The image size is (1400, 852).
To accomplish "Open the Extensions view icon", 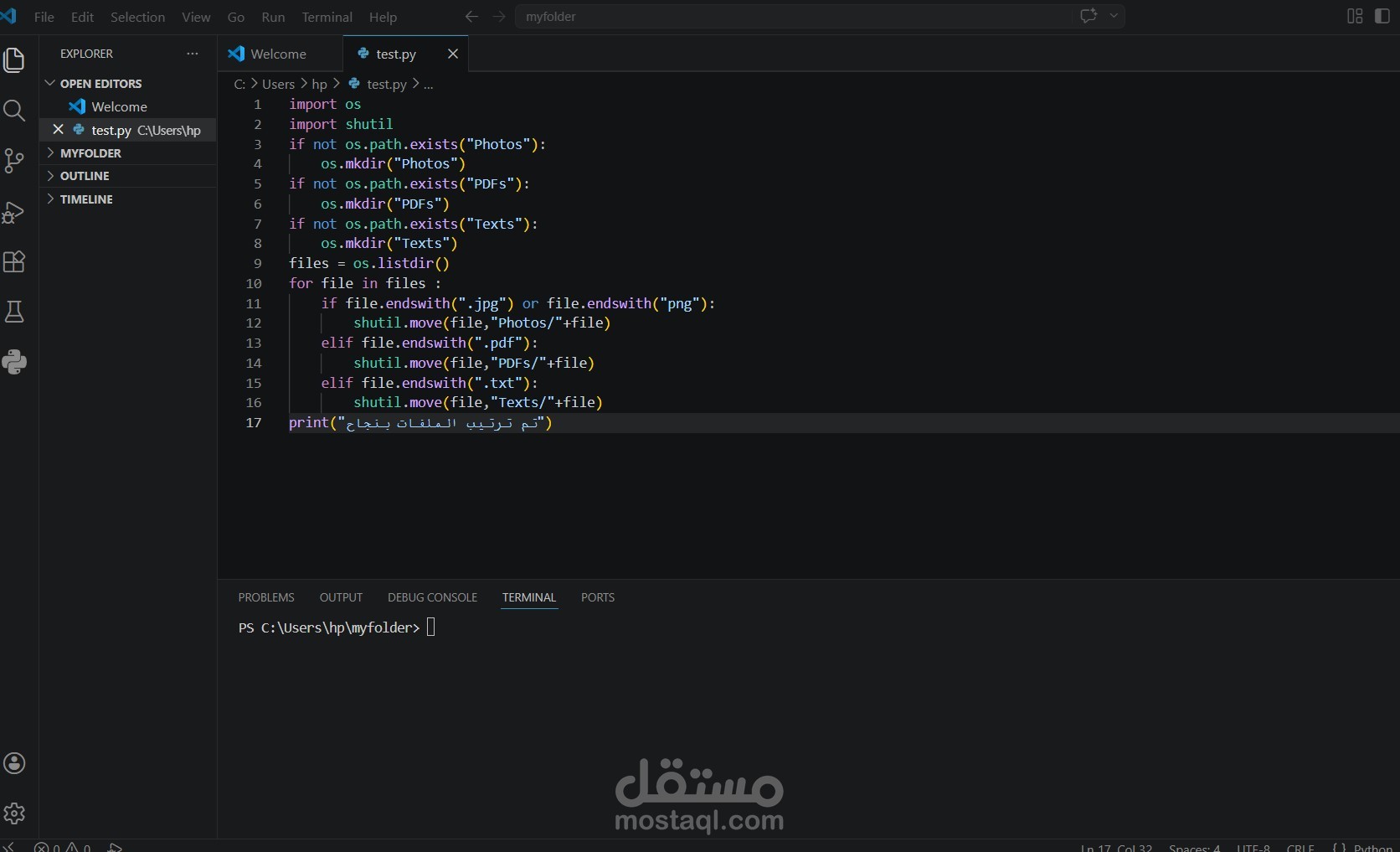I will 14,262.
